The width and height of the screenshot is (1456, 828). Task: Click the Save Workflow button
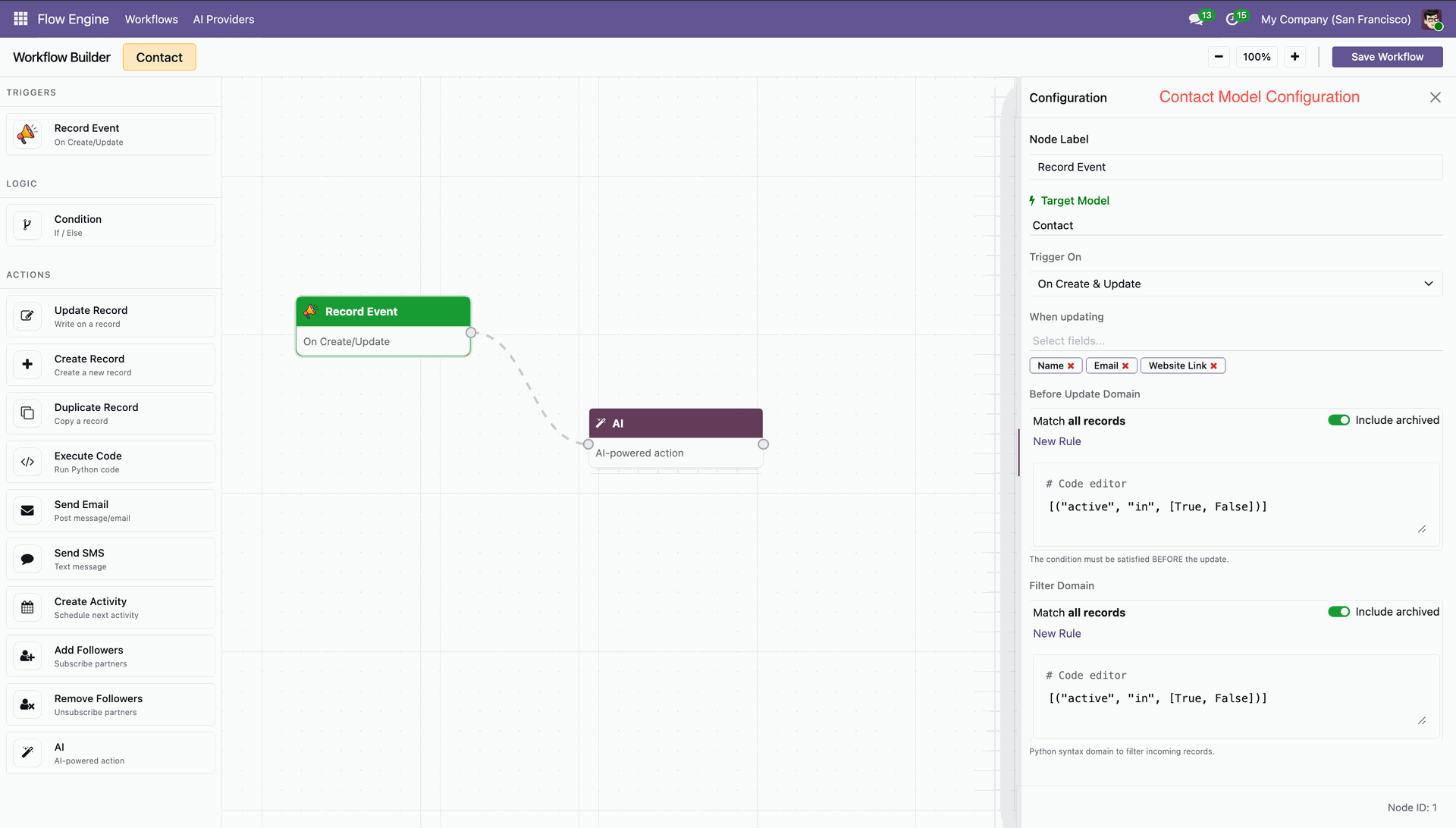tap(1386, 57)
